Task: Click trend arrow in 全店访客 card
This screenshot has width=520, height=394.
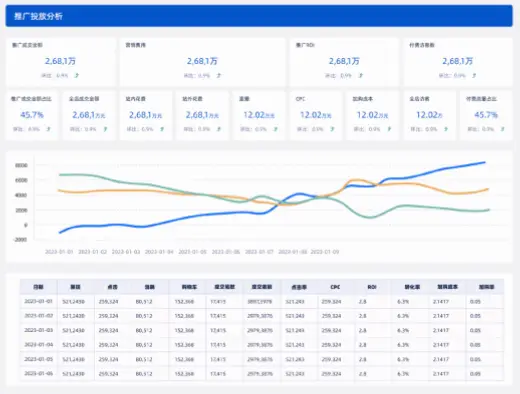Action: tap(446, 129)
